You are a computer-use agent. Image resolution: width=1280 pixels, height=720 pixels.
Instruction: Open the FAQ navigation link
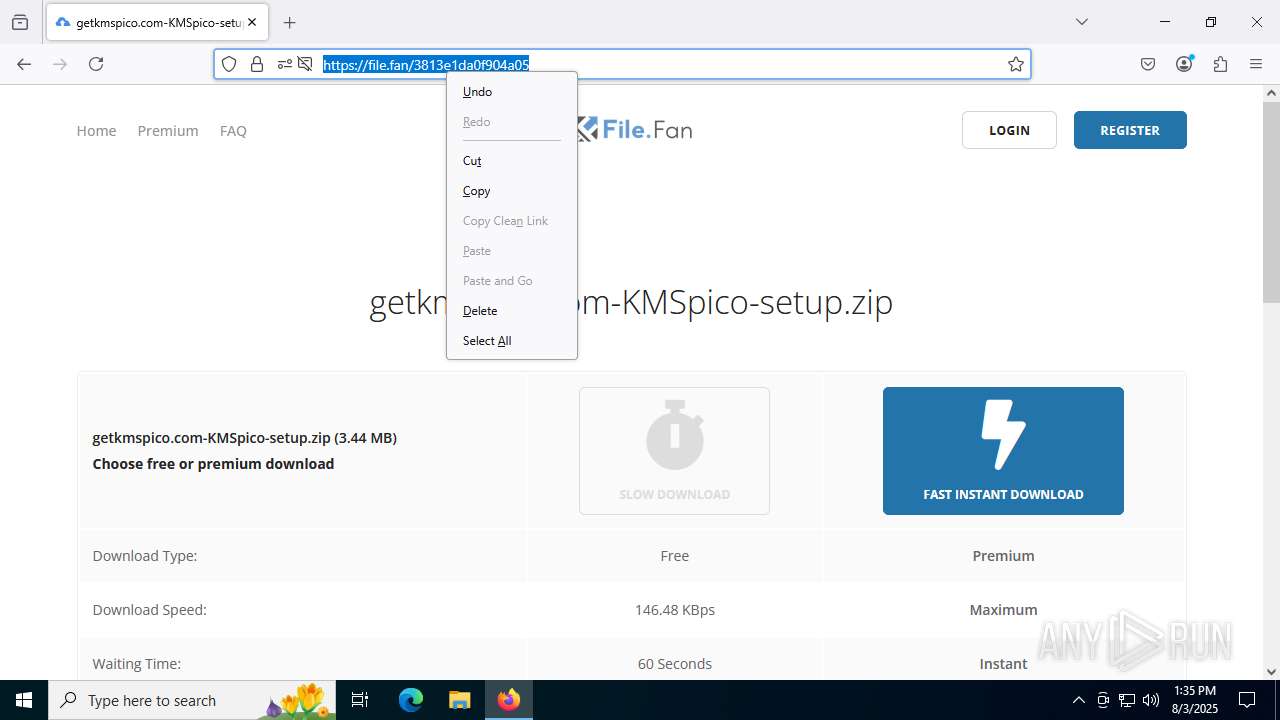pyautogui.click(x=233, y=130)
